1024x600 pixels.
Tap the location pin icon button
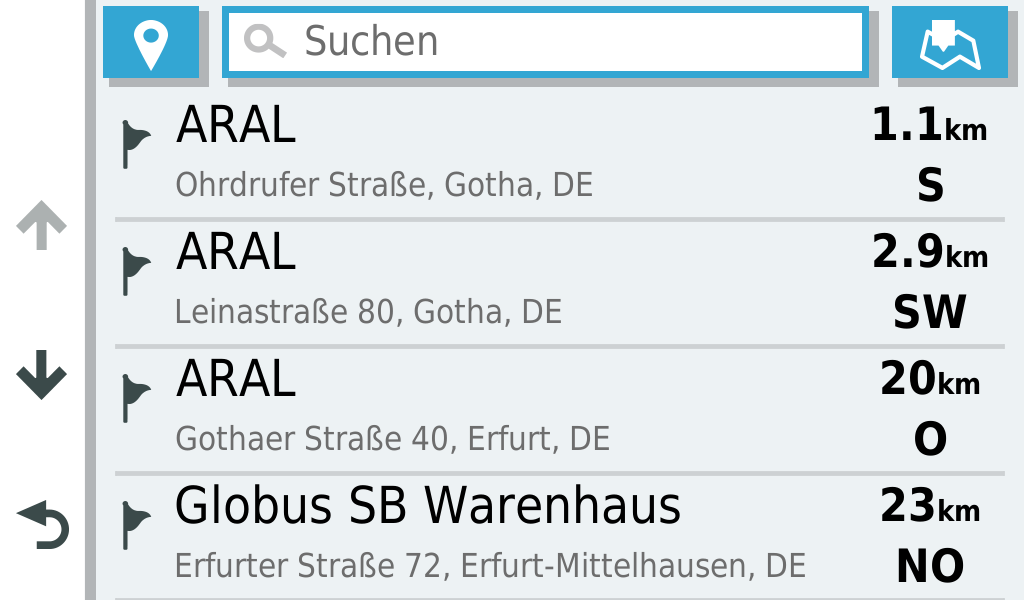click(151, 42)
